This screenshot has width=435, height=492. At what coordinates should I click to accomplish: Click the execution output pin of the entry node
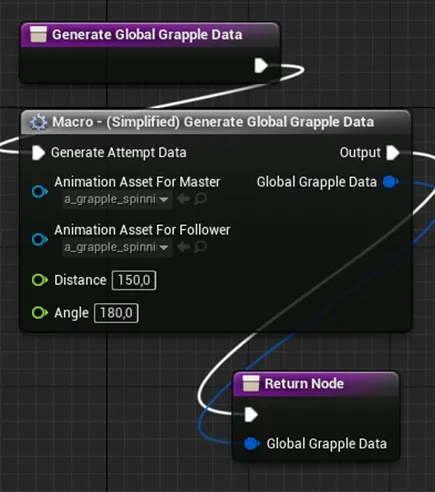pos(261,65)
